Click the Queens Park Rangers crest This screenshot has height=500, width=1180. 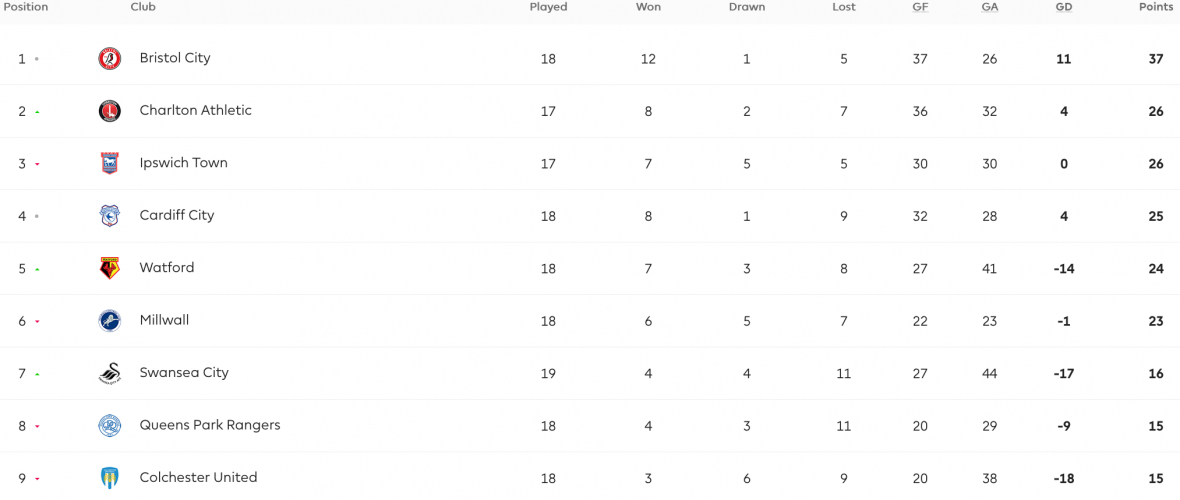110,425
